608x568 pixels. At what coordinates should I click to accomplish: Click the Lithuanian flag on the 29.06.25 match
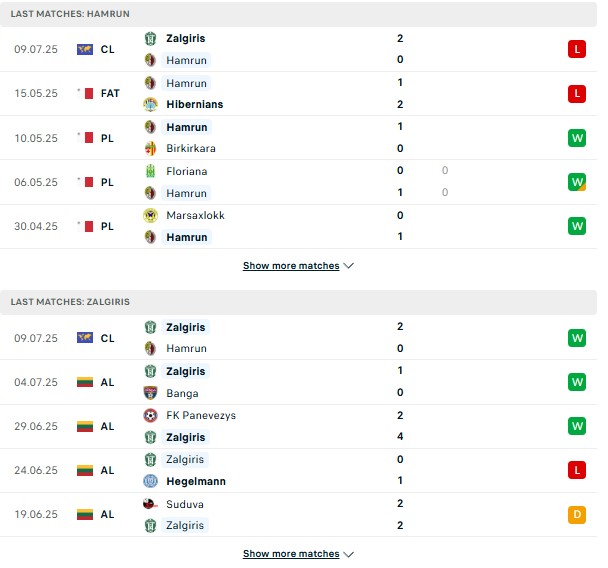pos(85,426)
